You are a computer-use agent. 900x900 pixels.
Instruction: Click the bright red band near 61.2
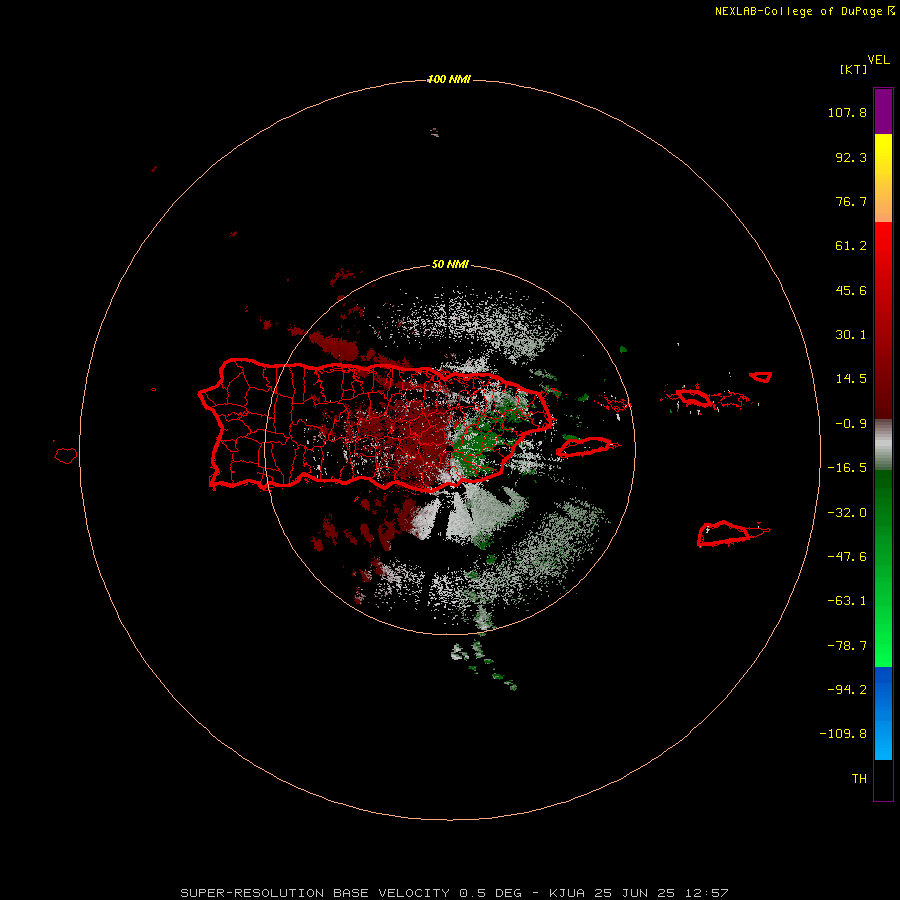click(x=883, y=246)
